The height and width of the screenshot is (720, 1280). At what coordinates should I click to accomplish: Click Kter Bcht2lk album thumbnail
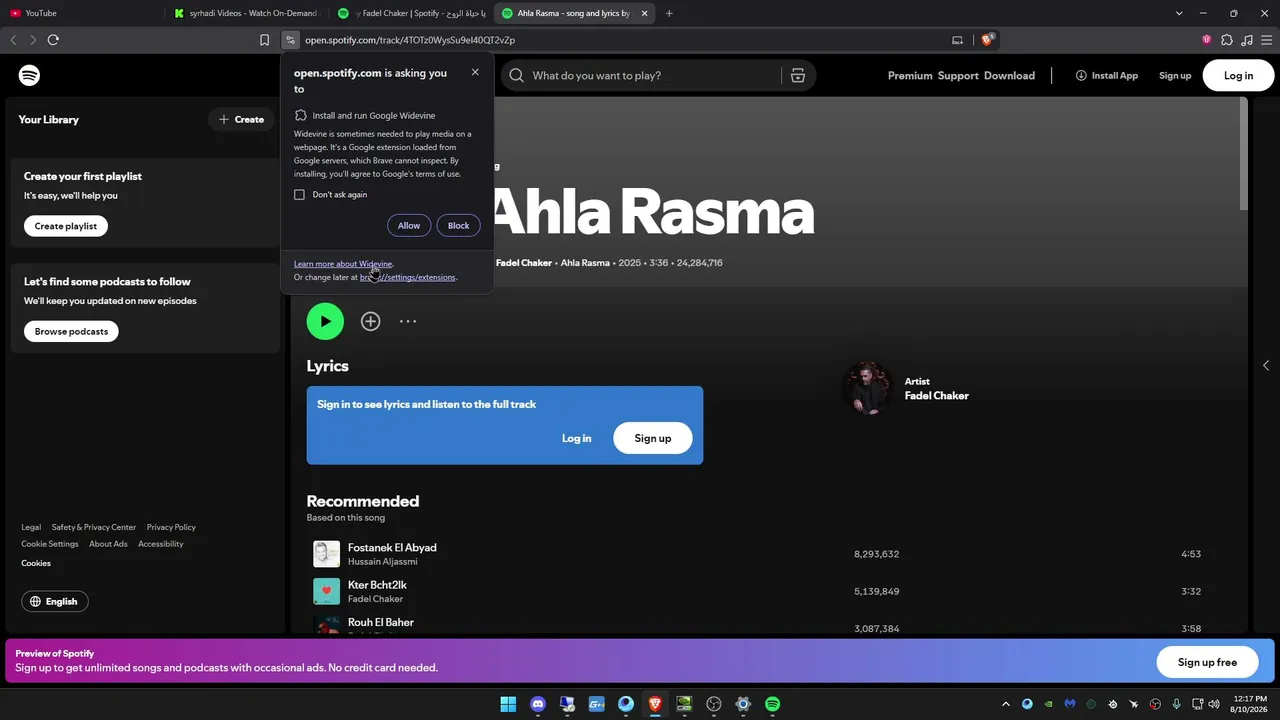click(x=327, y=591)
